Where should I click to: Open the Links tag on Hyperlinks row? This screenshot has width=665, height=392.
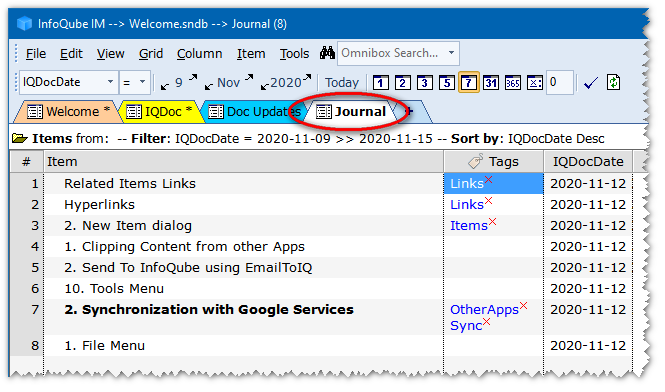pyautogui.click(x=467, y=204)
